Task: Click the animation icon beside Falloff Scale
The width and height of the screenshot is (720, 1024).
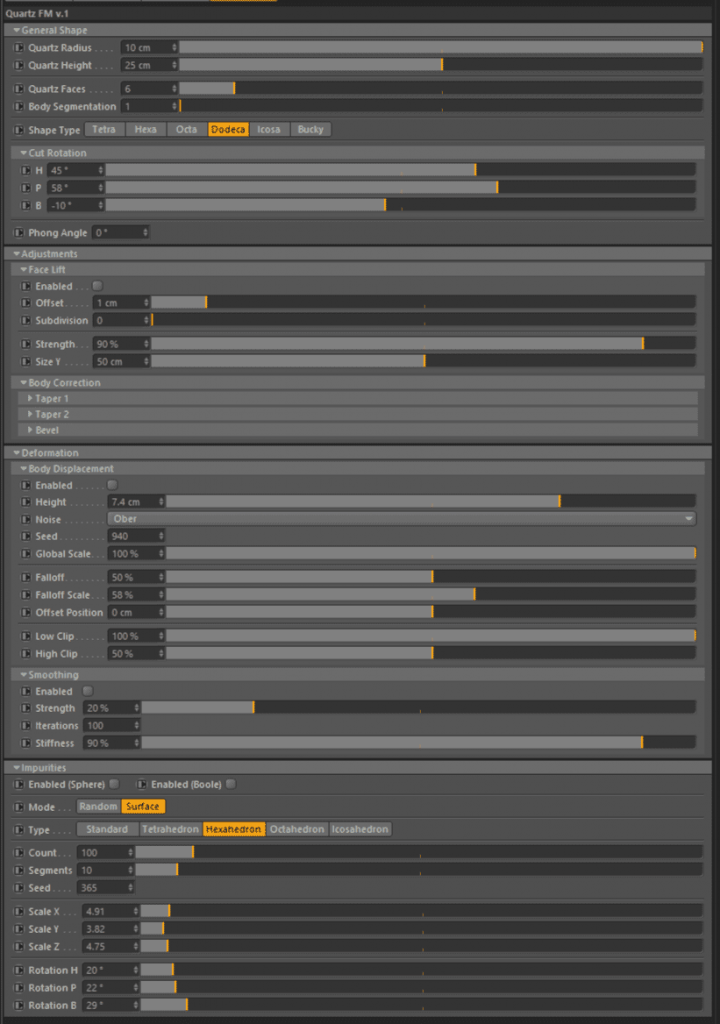Action: 27,595
